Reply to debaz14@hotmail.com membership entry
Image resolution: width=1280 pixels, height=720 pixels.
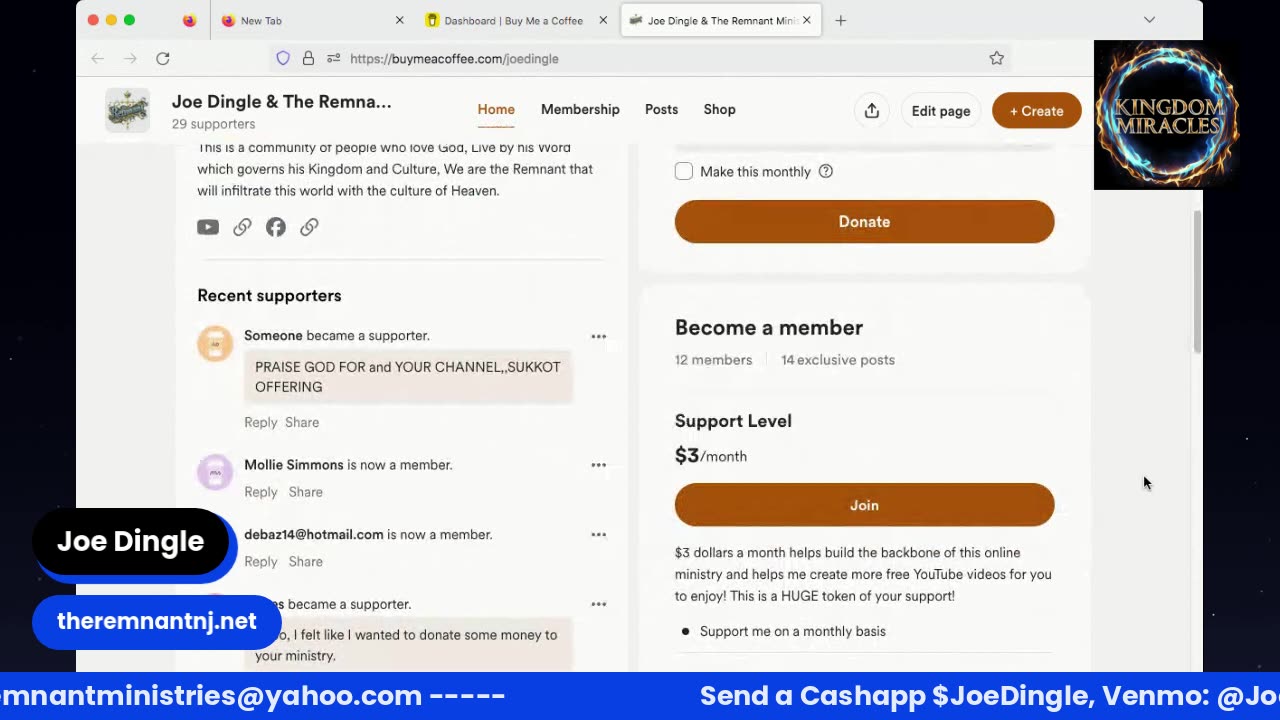click(x=260, y=561)
